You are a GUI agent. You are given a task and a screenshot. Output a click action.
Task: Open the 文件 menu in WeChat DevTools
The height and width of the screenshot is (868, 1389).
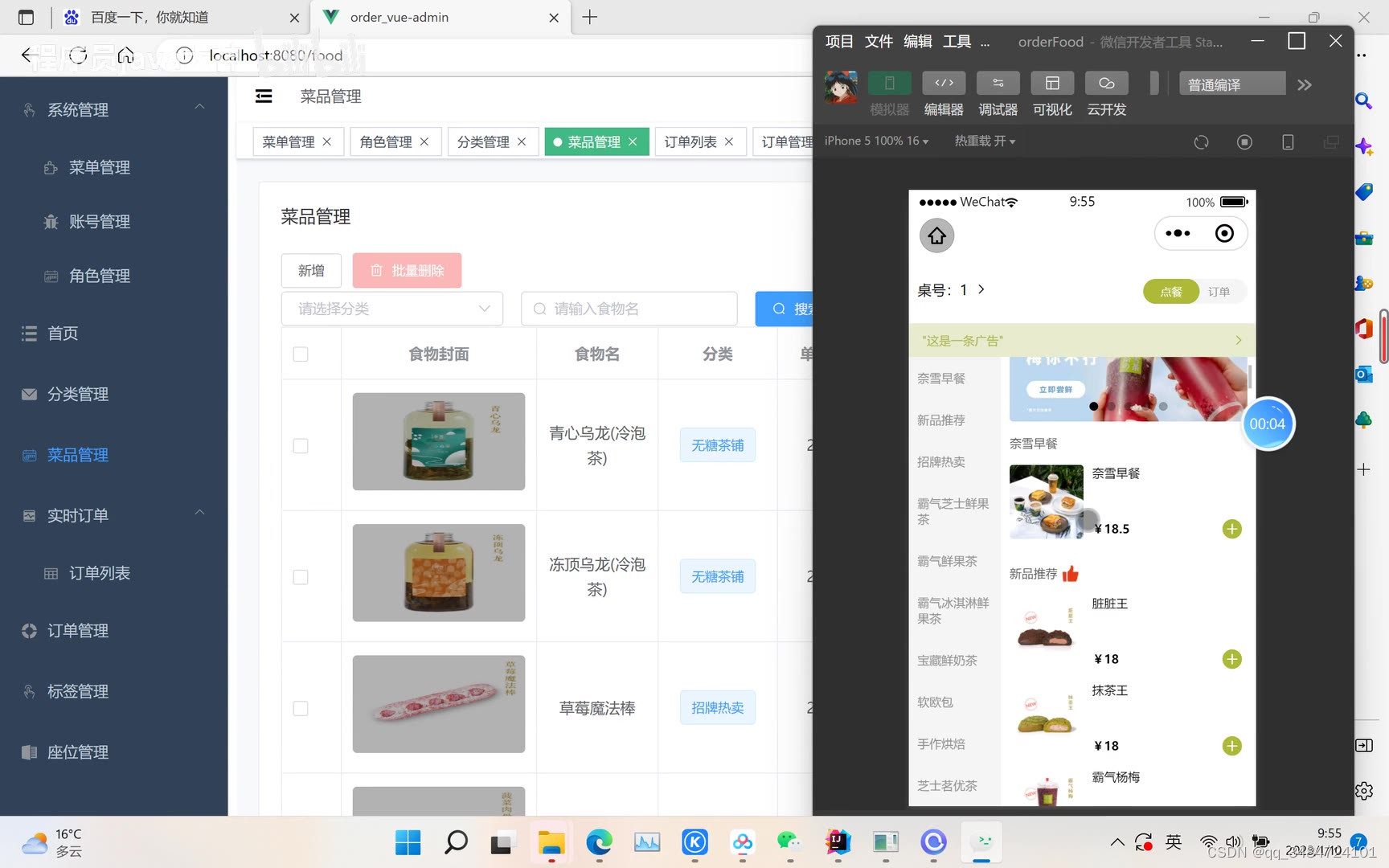879,42
